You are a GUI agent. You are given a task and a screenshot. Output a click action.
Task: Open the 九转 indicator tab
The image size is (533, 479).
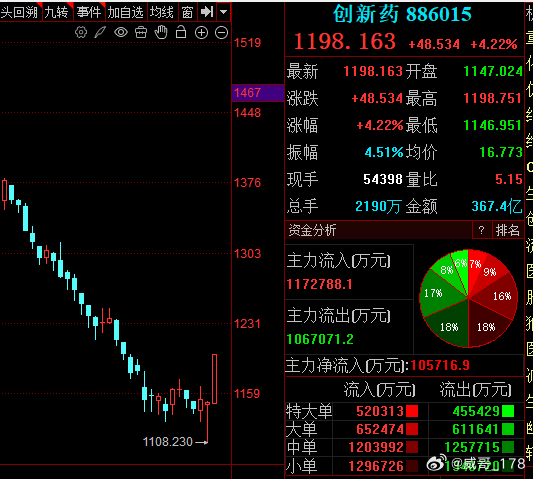click(56, 13)
